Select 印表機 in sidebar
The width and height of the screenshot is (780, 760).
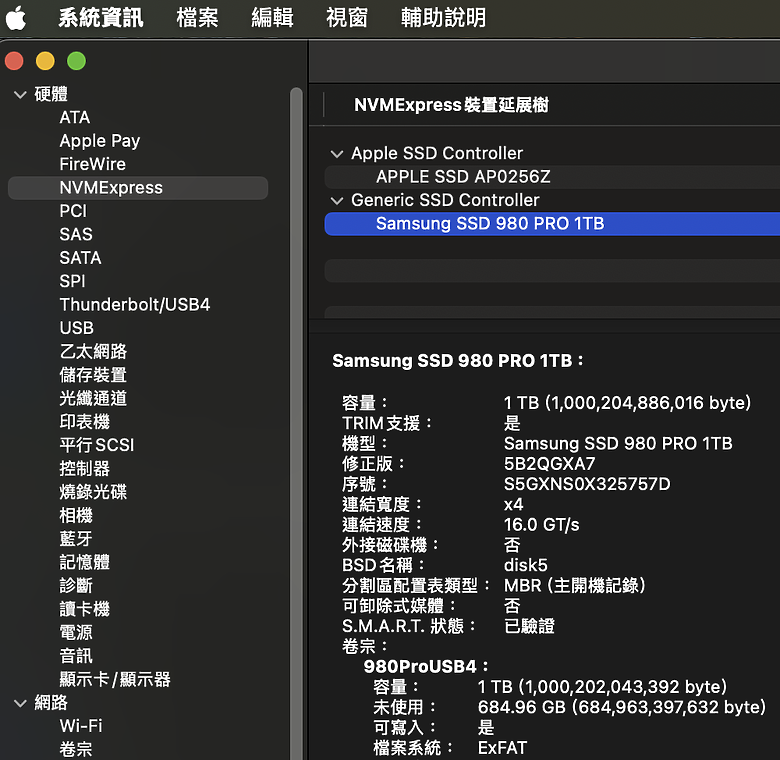click(x=85, y=421)
